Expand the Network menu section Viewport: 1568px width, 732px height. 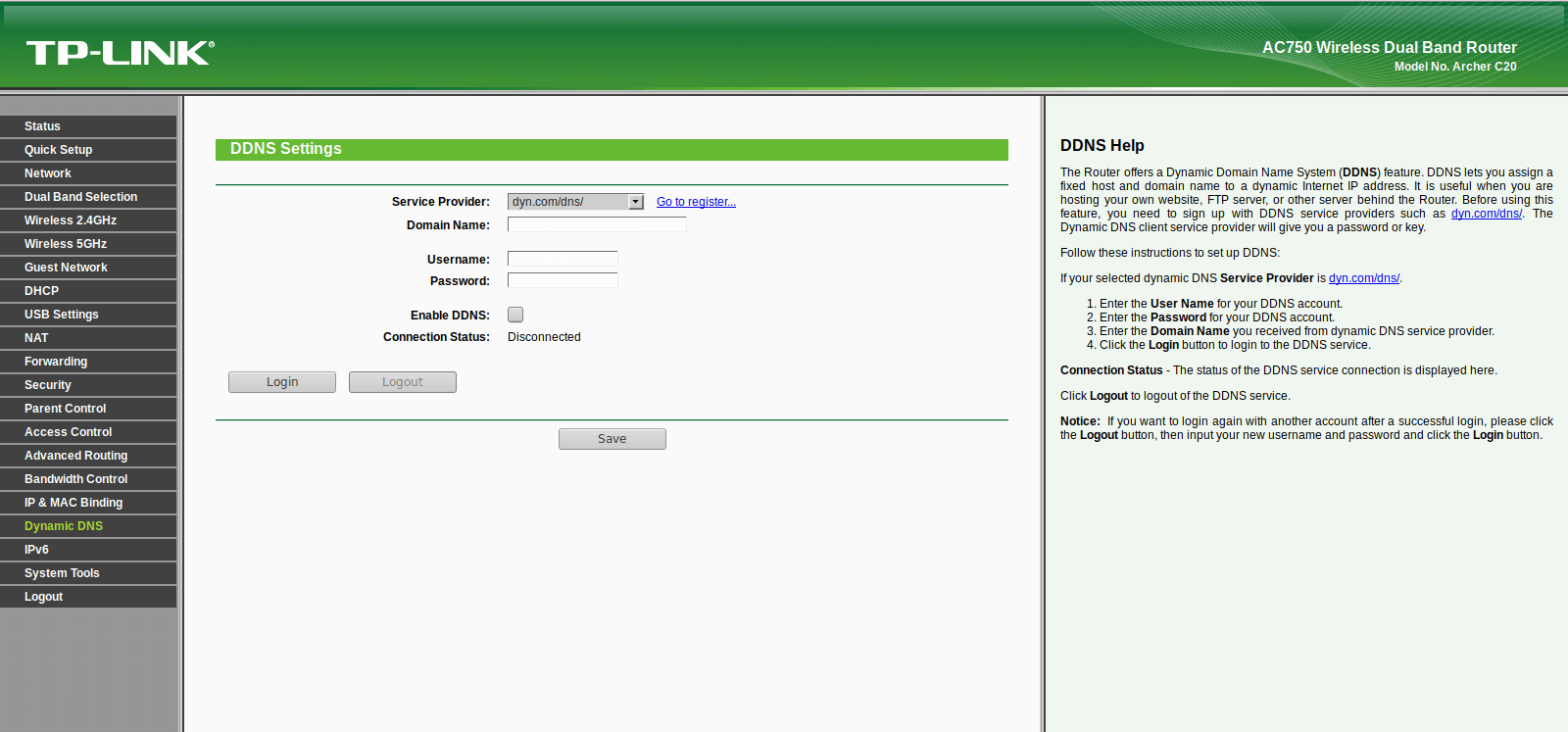click(88, 173)
